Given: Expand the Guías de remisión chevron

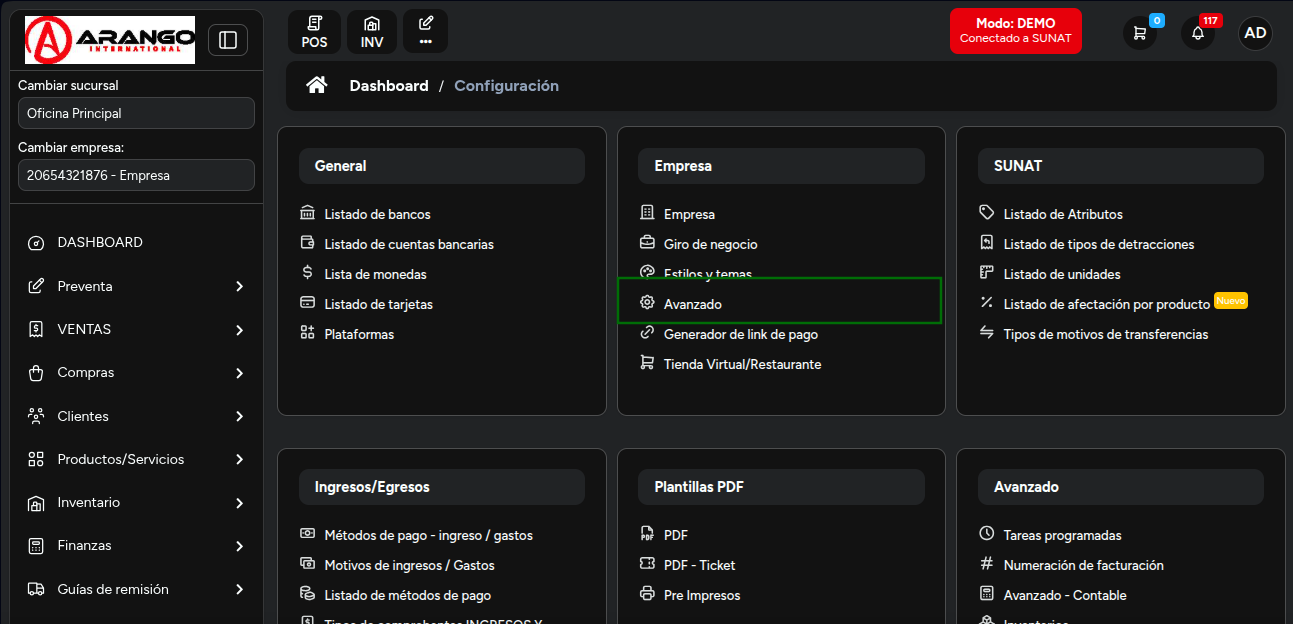Looking at the screenshot, I should click(x=239, y=590).
